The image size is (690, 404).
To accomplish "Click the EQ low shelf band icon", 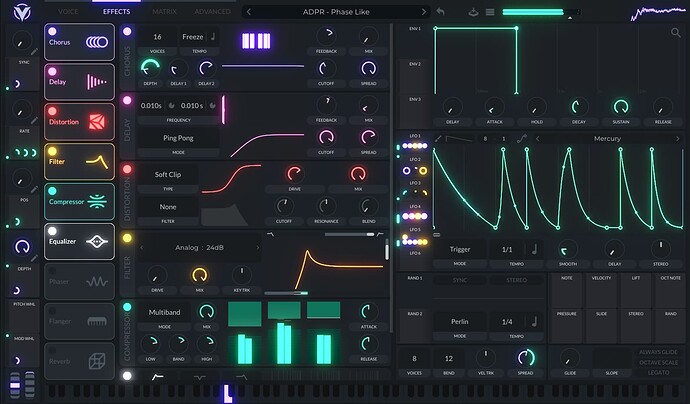I will point(158,377).
